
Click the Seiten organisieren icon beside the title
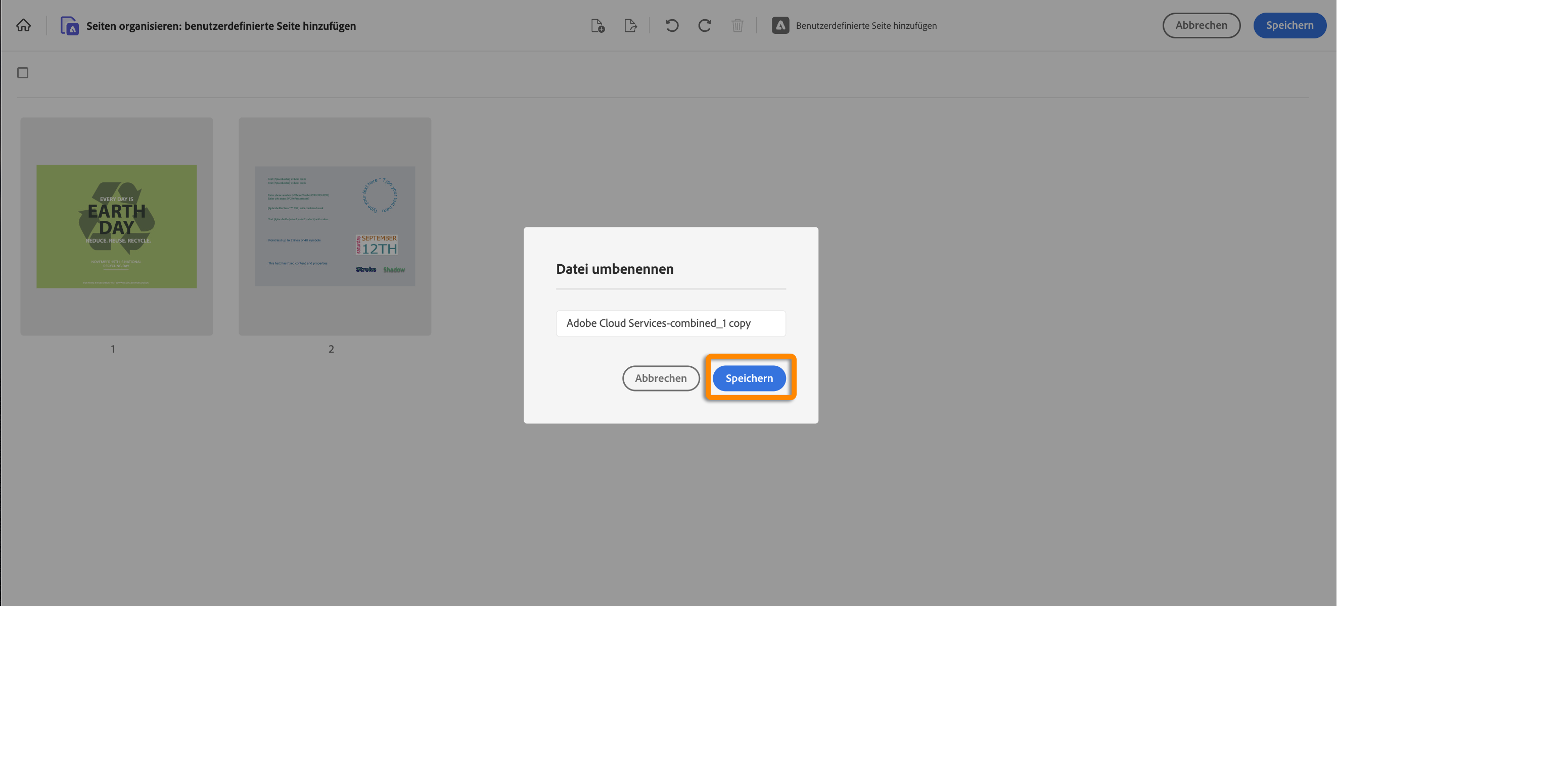pyautogui.click(x=69, y=25)
